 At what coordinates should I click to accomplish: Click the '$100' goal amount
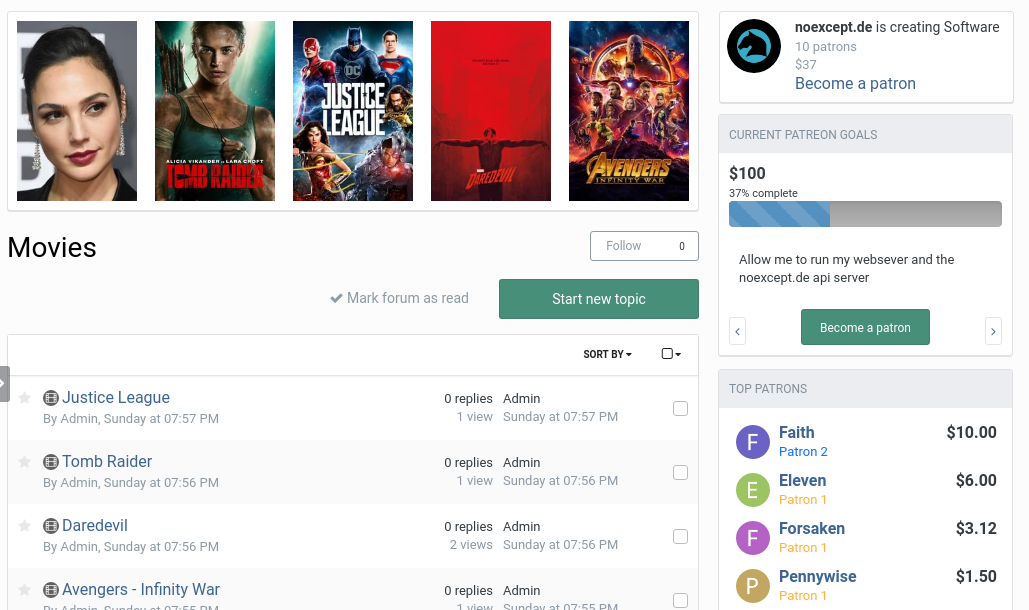[x=747, y=173]
